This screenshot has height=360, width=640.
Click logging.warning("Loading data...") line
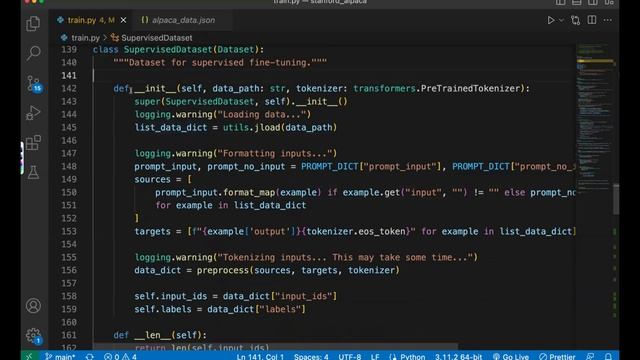click(223, 114)
